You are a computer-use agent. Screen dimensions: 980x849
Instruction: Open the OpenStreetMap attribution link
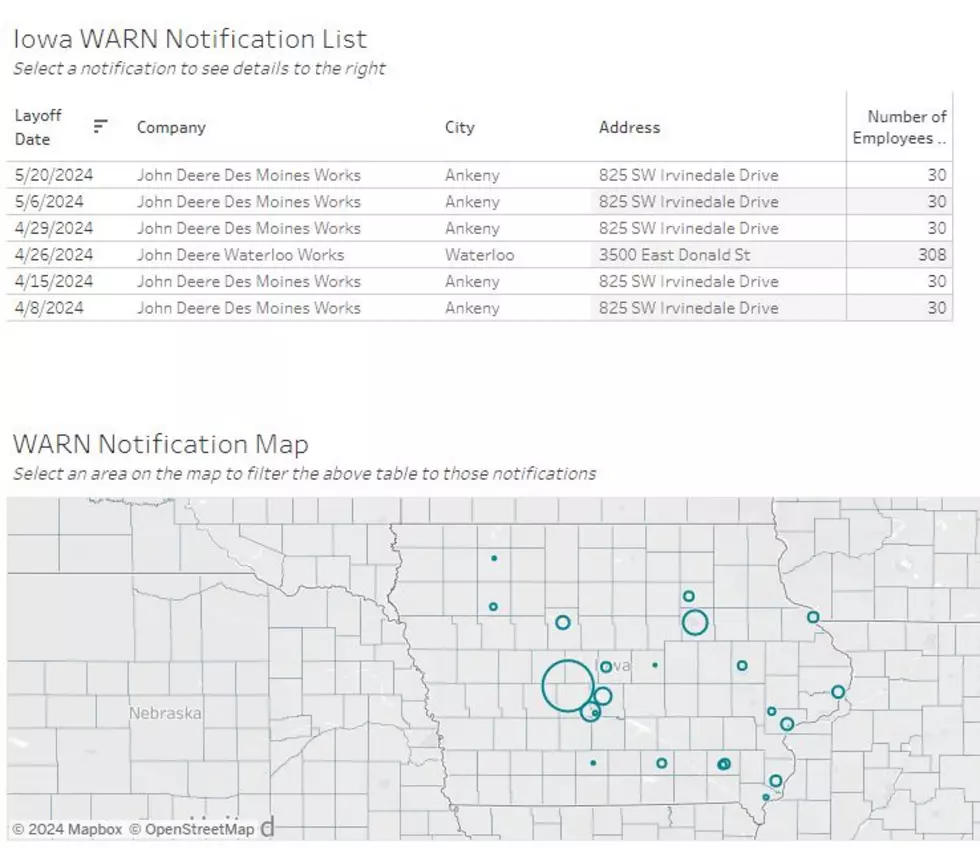pos(192,830)
